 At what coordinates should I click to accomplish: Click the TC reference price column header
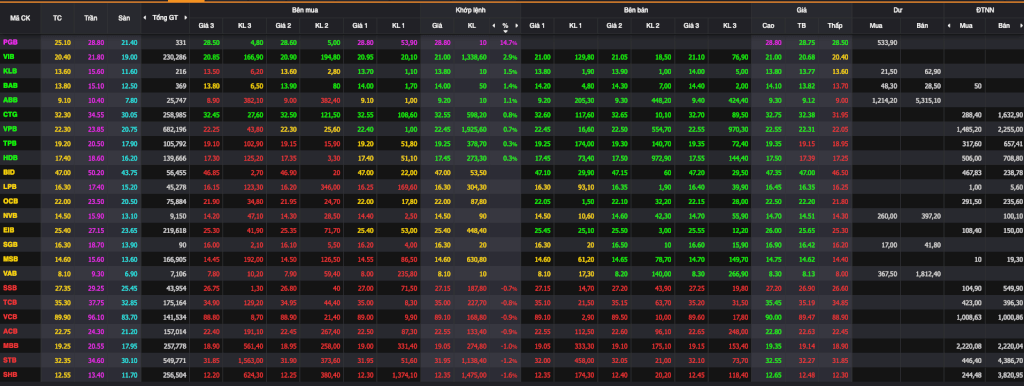pos(57,18)
